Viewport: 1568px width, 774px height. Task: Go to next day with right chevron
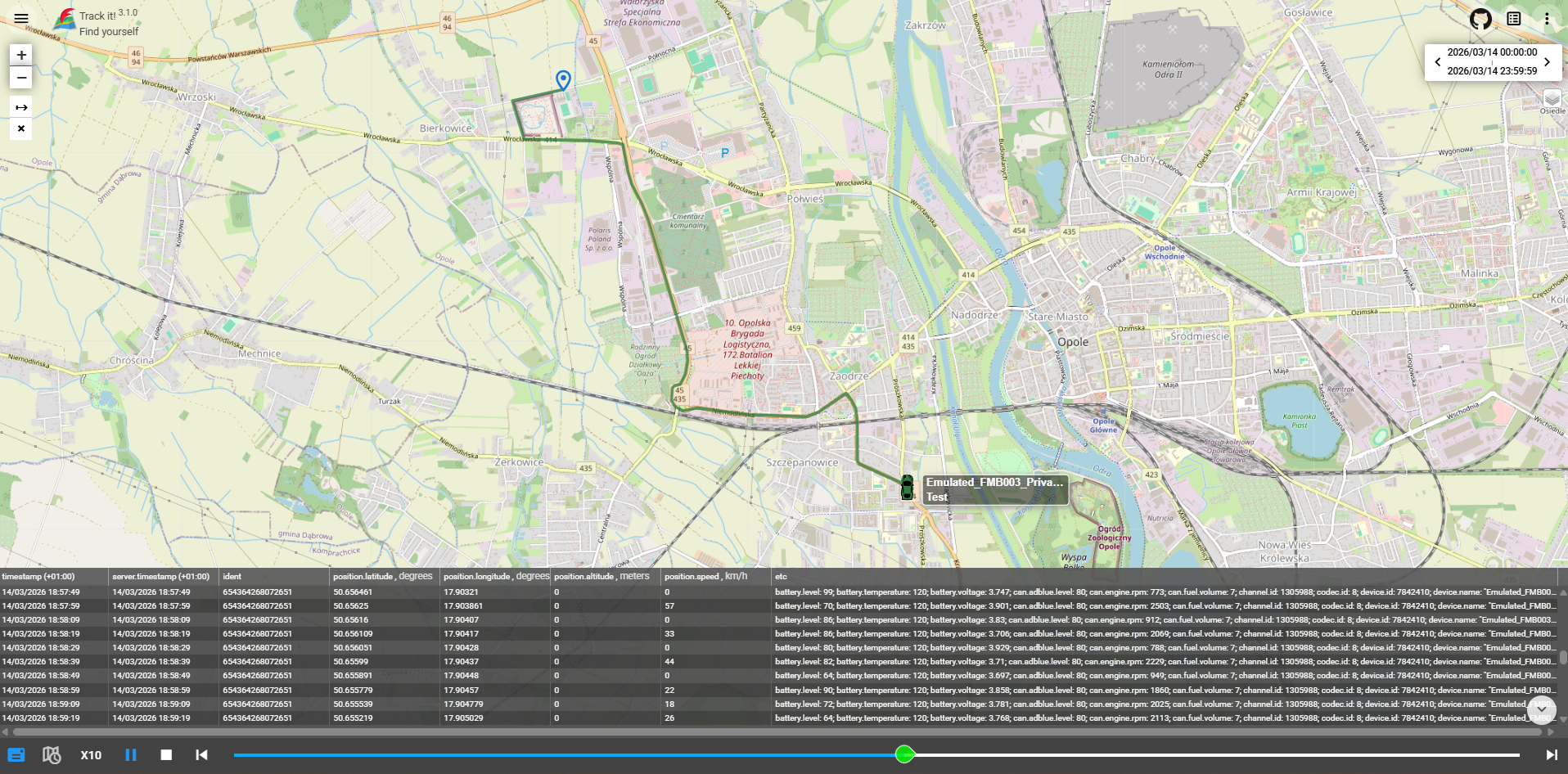pyautogui.click(x=1547, y=61)
